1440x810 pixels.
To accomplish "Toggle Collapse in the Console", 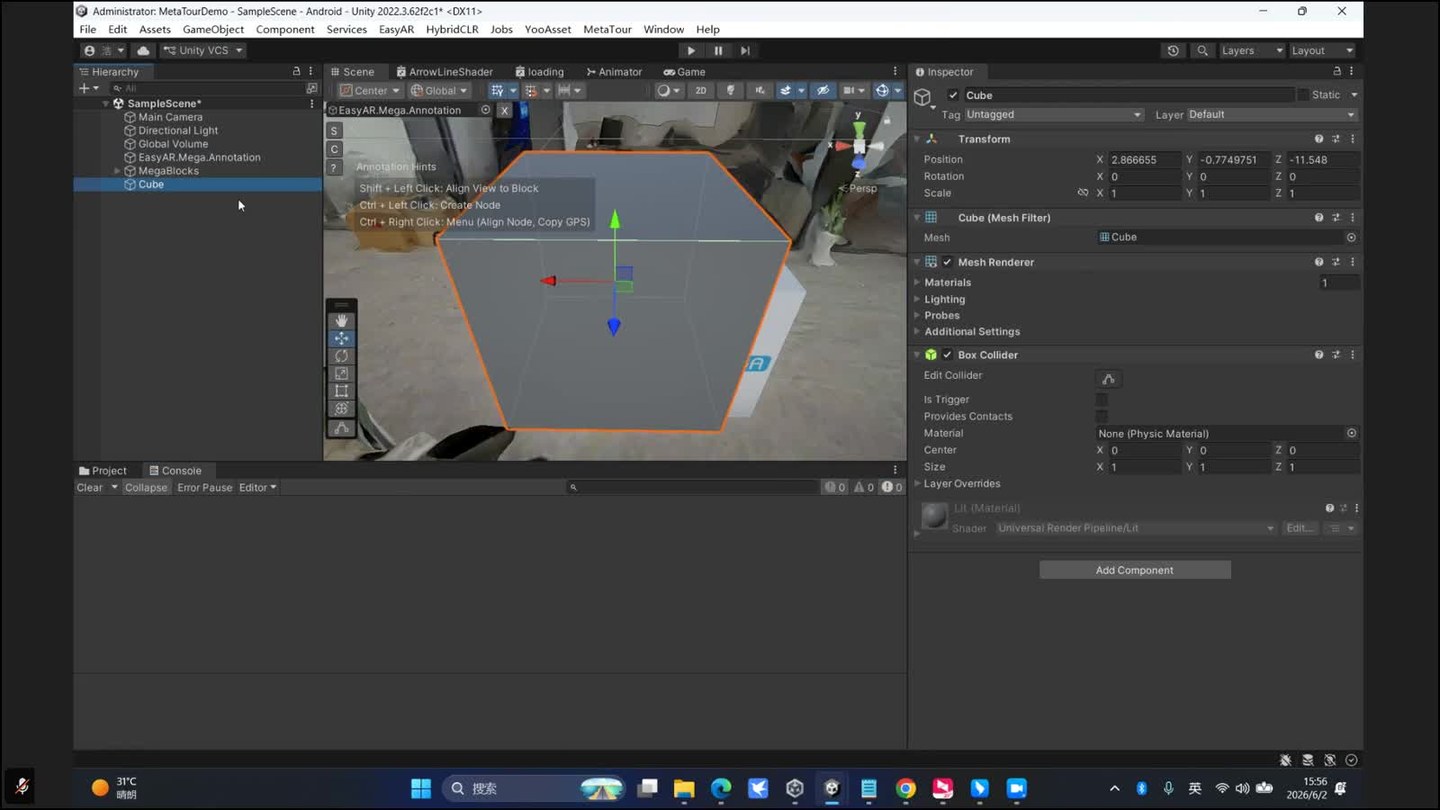I will [x=146, y=488].
